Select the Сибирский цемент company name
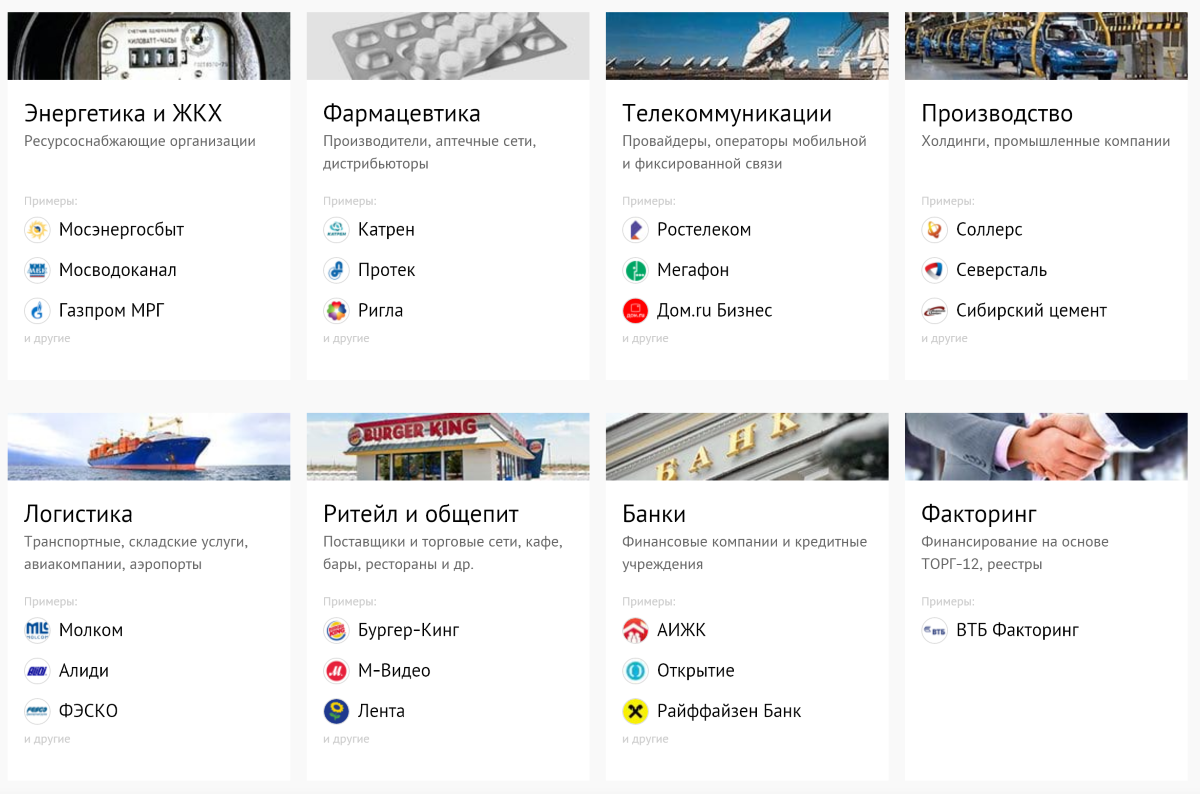Screen dimensions: 1200x794 tap(1031, 311)
